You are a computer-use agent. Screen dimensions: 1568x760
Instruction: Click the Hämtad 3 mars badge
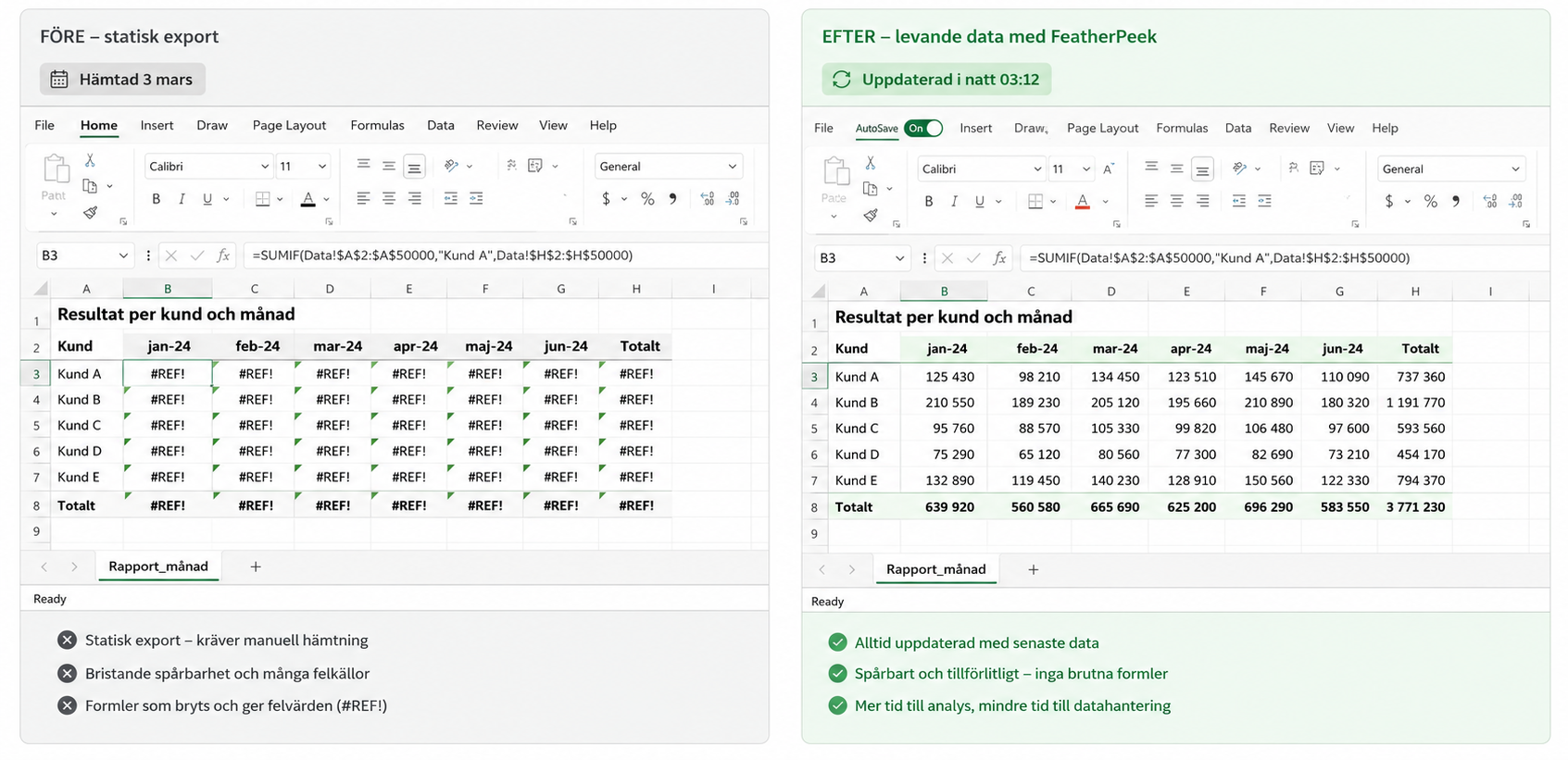tap(122, 80)
